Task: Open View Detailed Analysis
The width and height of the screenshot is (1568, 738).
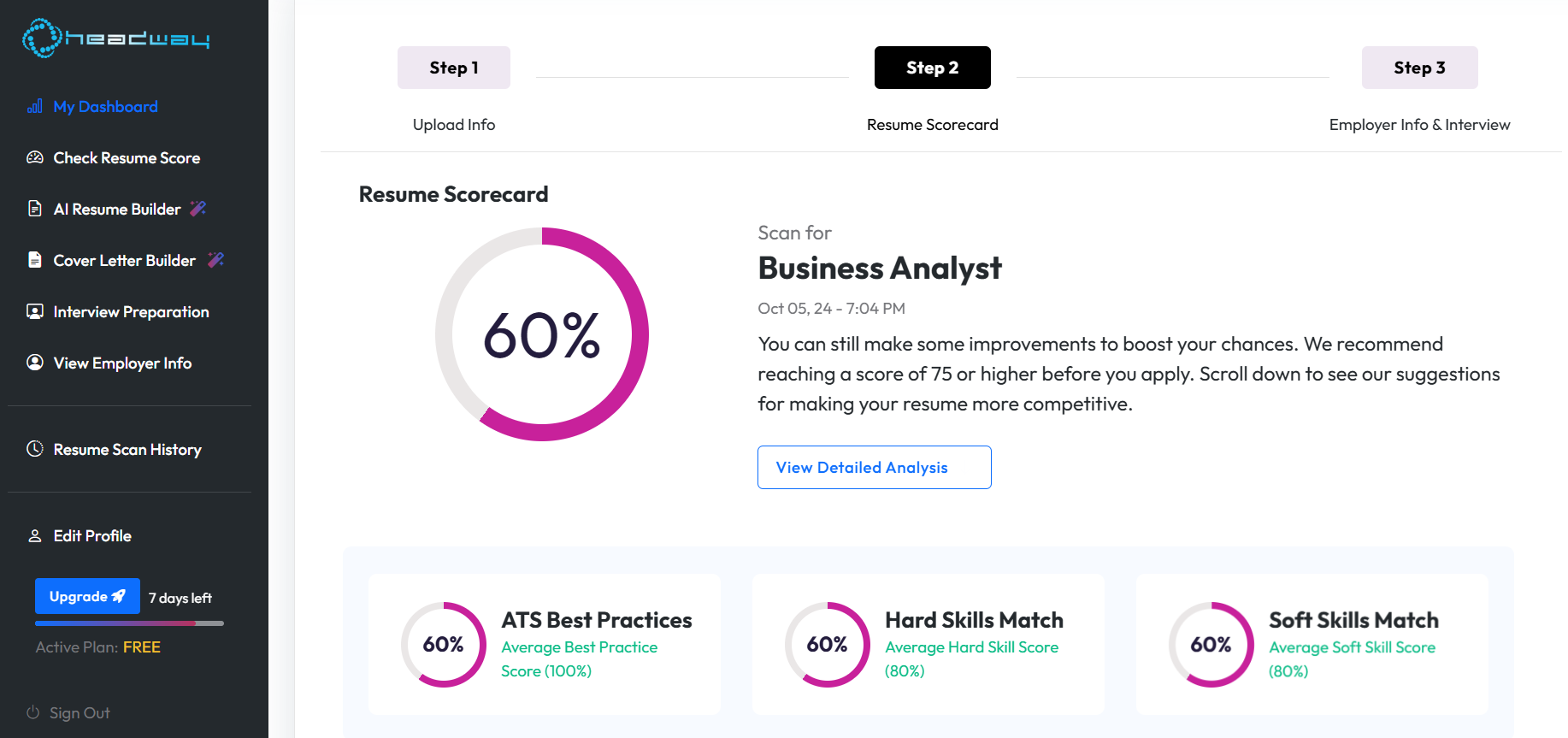Action: point(874,467)
